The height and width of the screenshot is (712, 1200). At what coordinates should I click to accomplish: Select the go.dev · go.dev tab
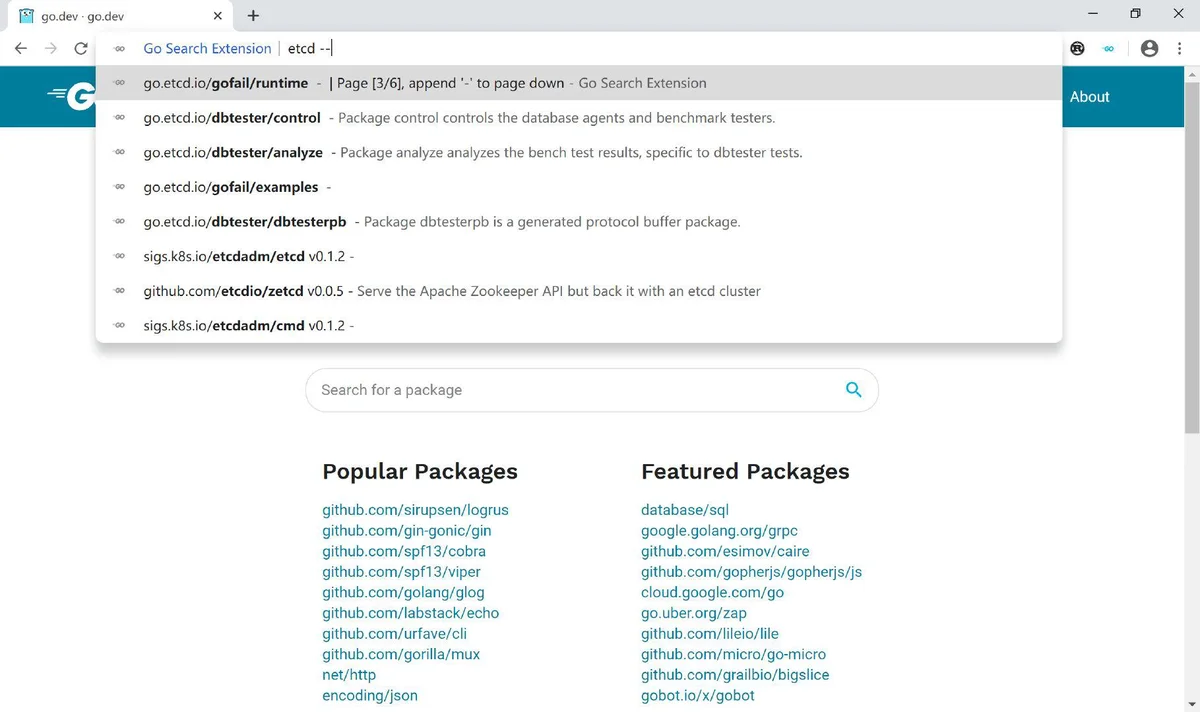click(x=121, y=16)
